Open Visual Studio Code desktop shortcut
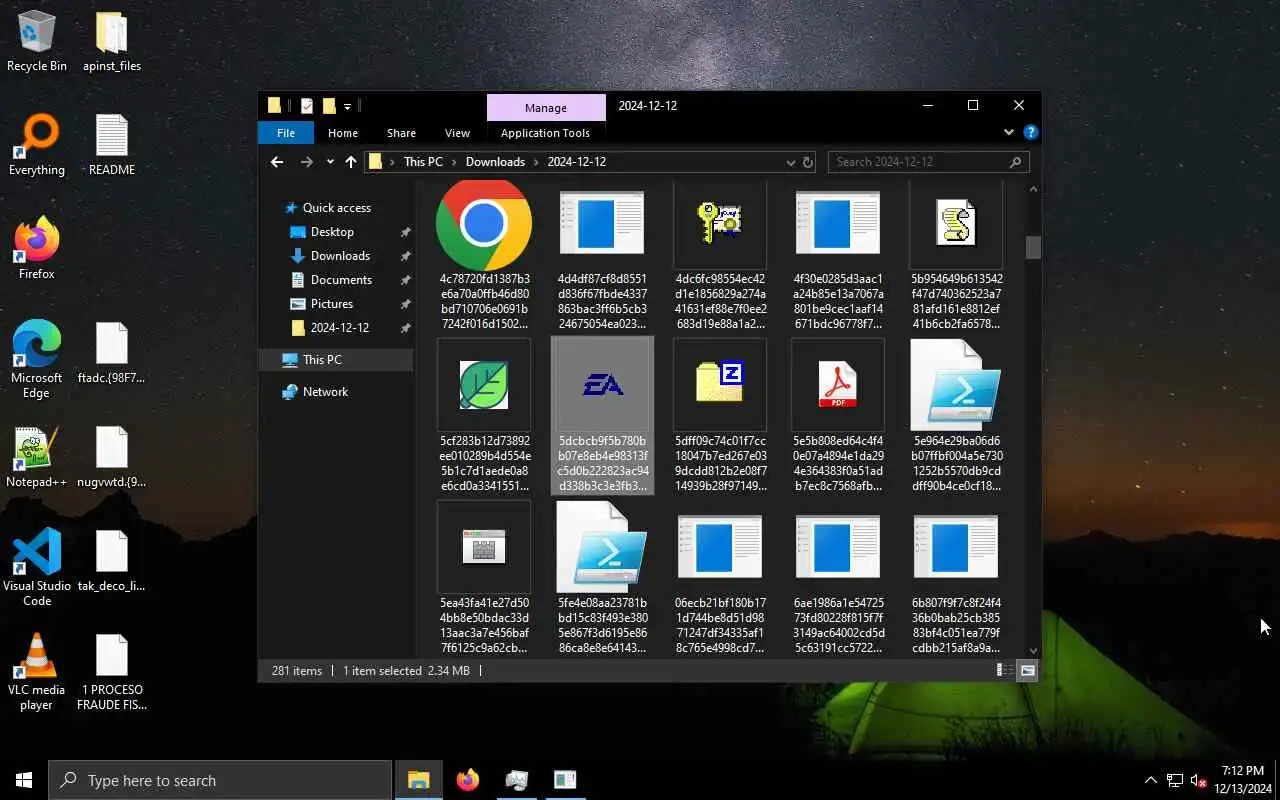The height and width of the screenshot is (800, 1280). tap(37, 569)
